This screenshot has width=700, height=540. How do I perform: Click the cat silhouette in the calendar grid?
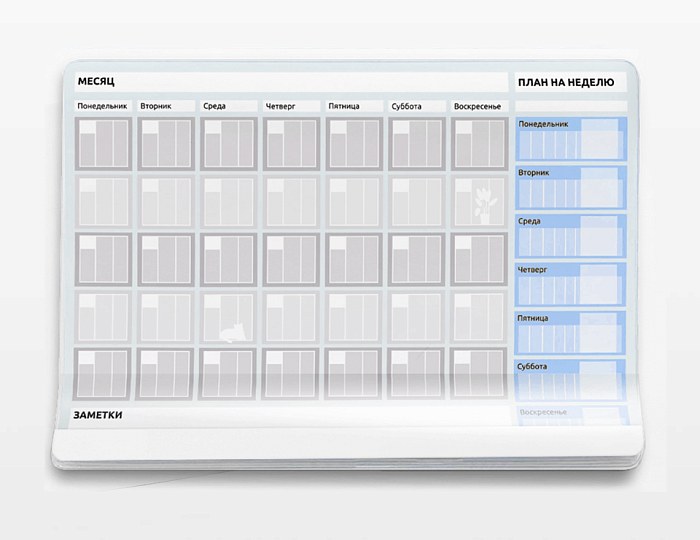click(x=232, y=333)
